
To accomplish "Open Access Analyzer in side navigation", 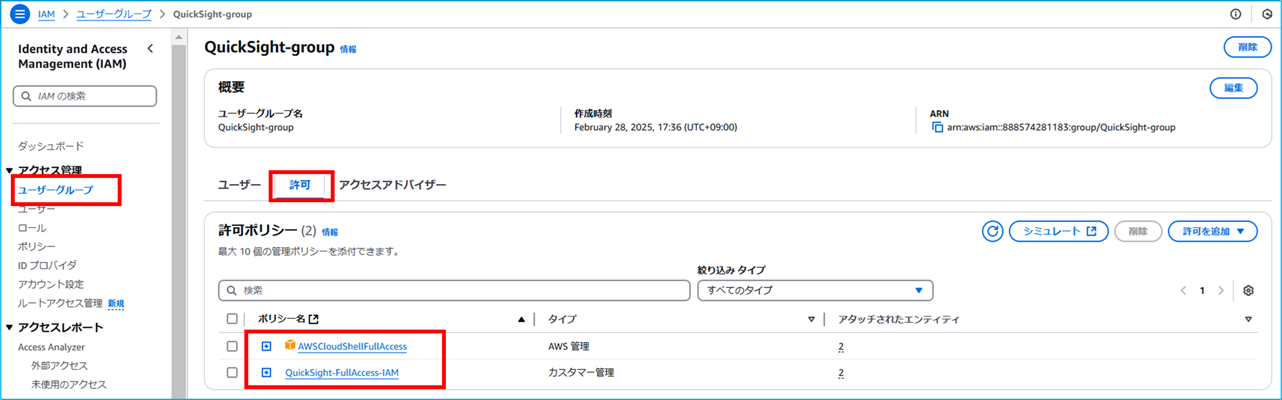I will (x=51, y=347).
